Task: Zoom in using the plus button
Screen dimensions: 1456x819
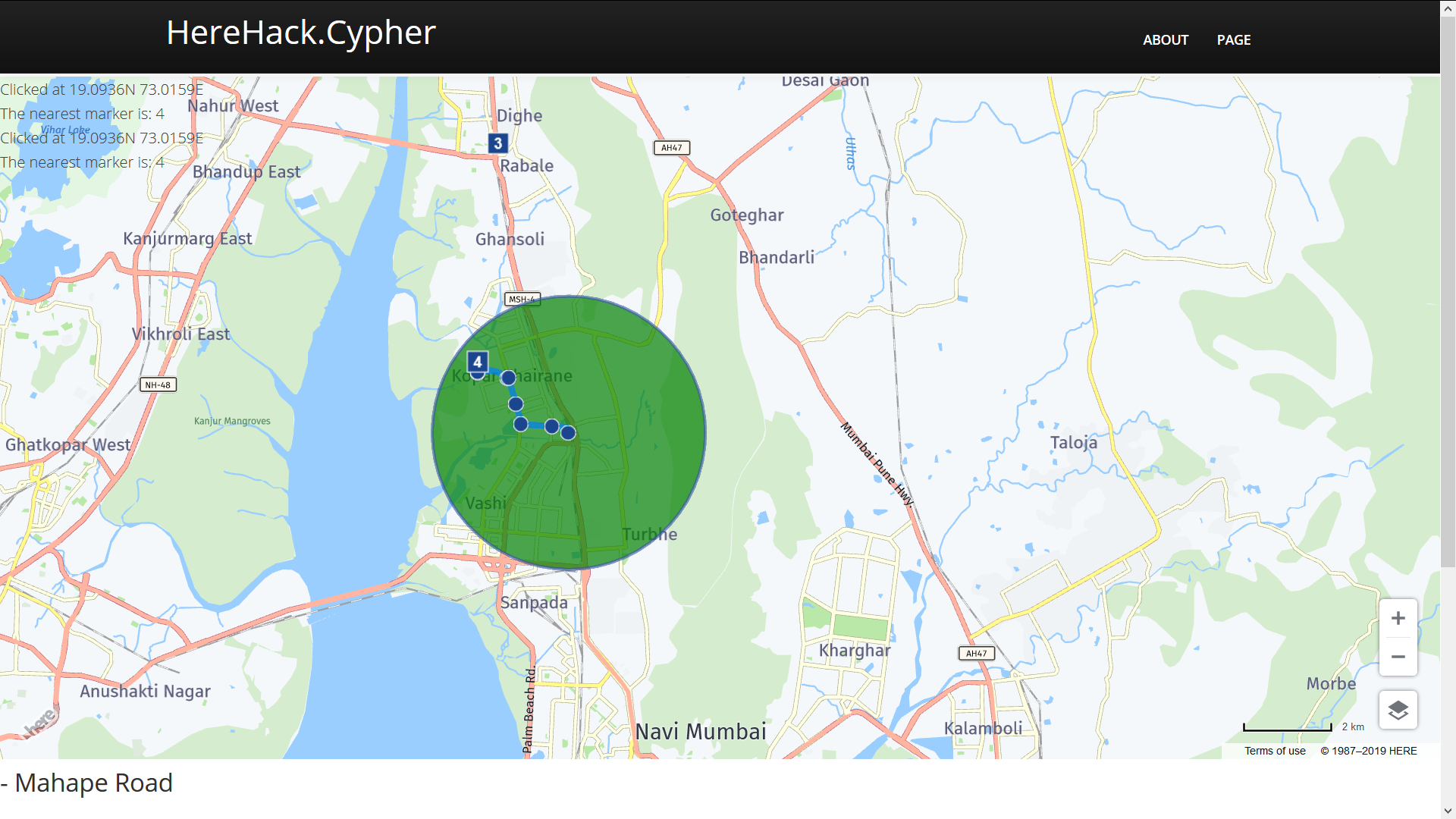Action: (x=1398, y=619)
